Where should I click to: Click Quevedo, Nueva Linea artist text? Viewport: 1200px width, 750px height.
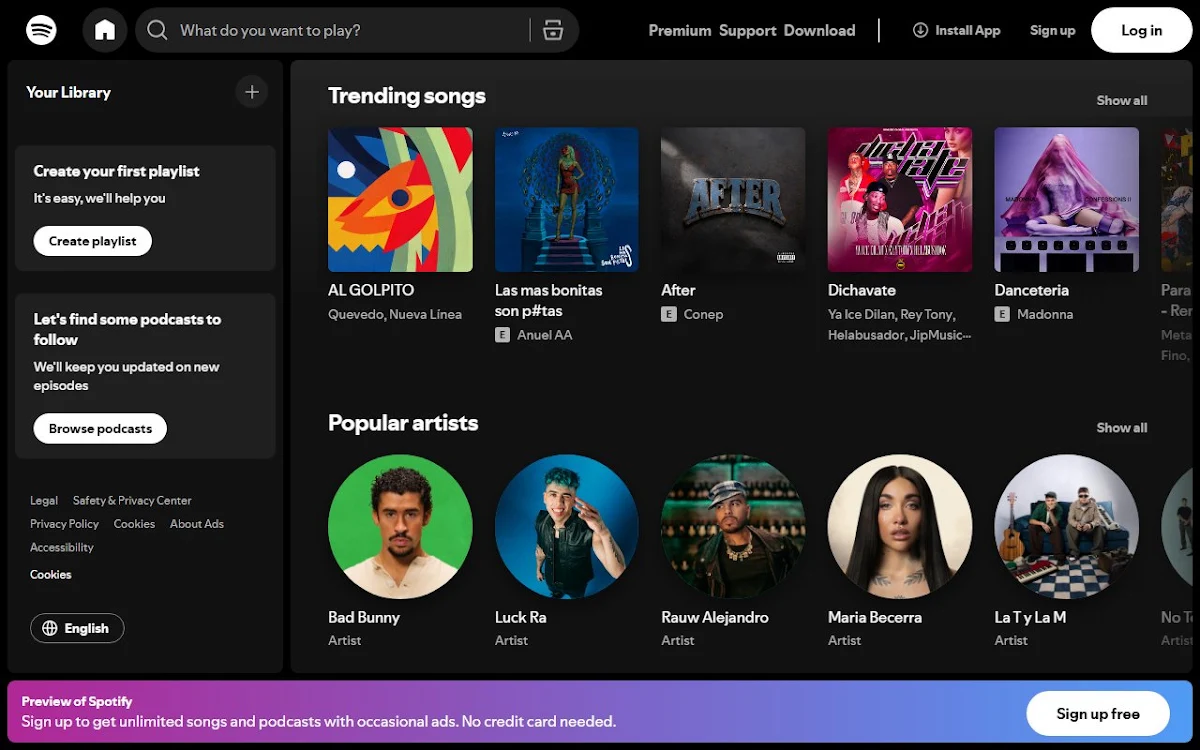[x=395, y=314]
